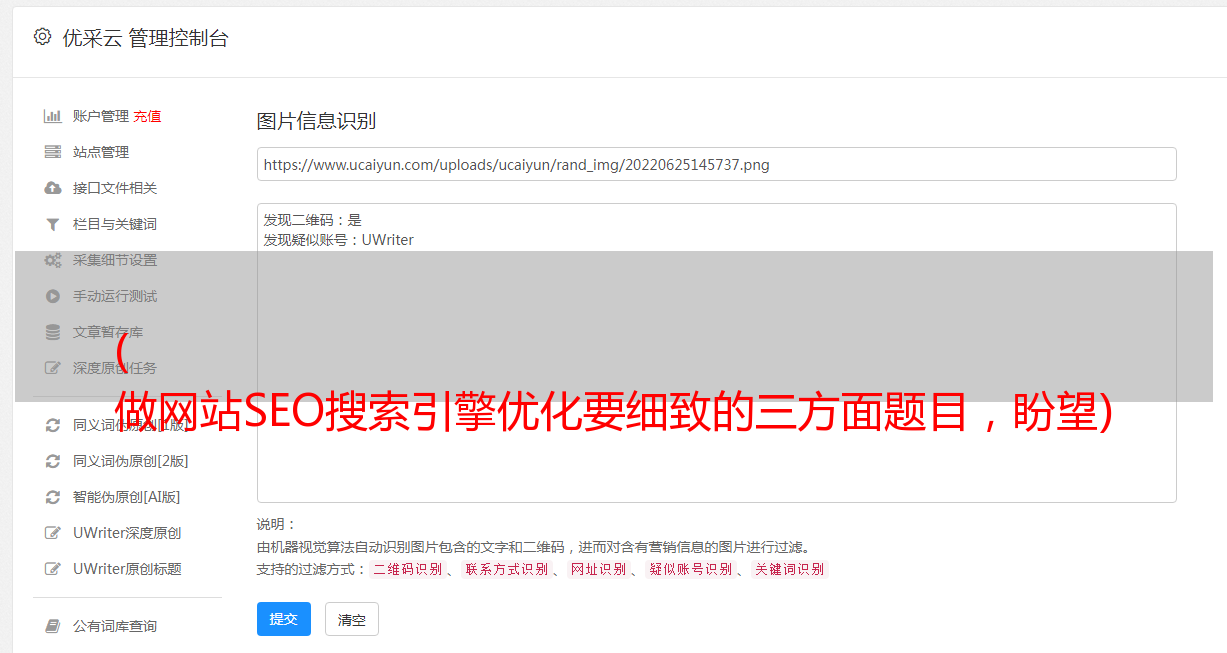The height and width of the screenshot is (653, 1227).
Task: Click the refresh icon for 智能伪原创[AI版]
Action: [x=53, y=497]
